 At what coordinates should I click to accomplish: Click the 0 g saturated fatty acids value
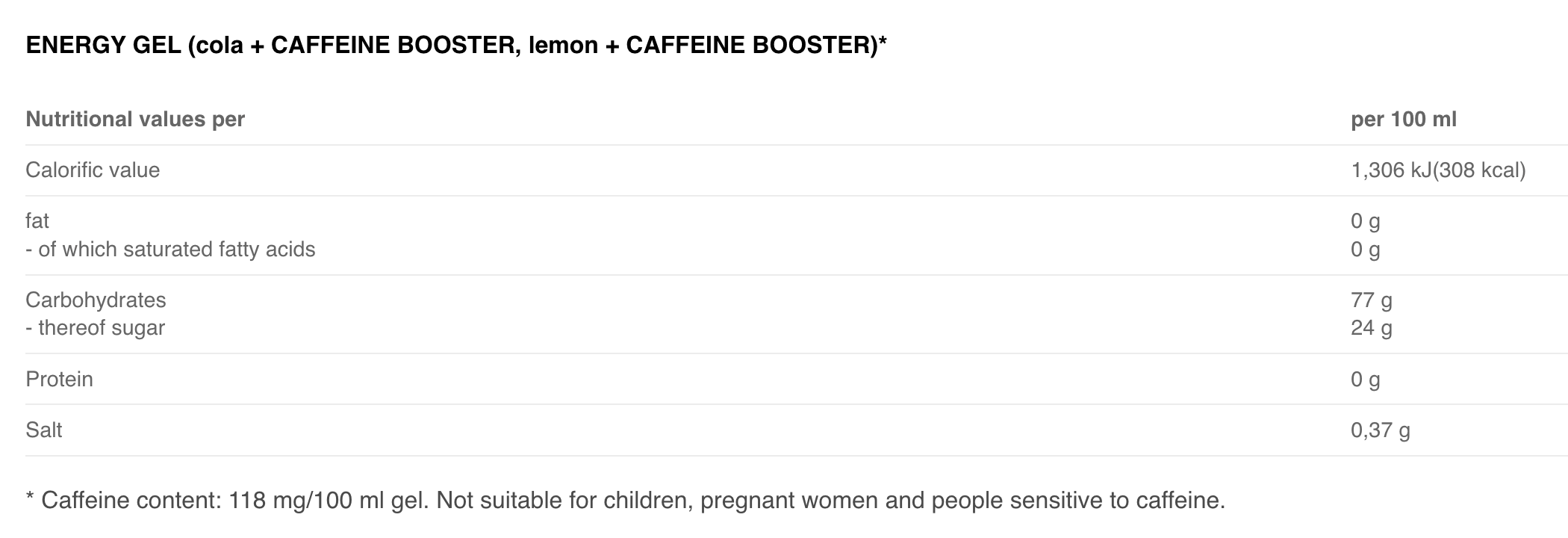tap(1365, 250)
